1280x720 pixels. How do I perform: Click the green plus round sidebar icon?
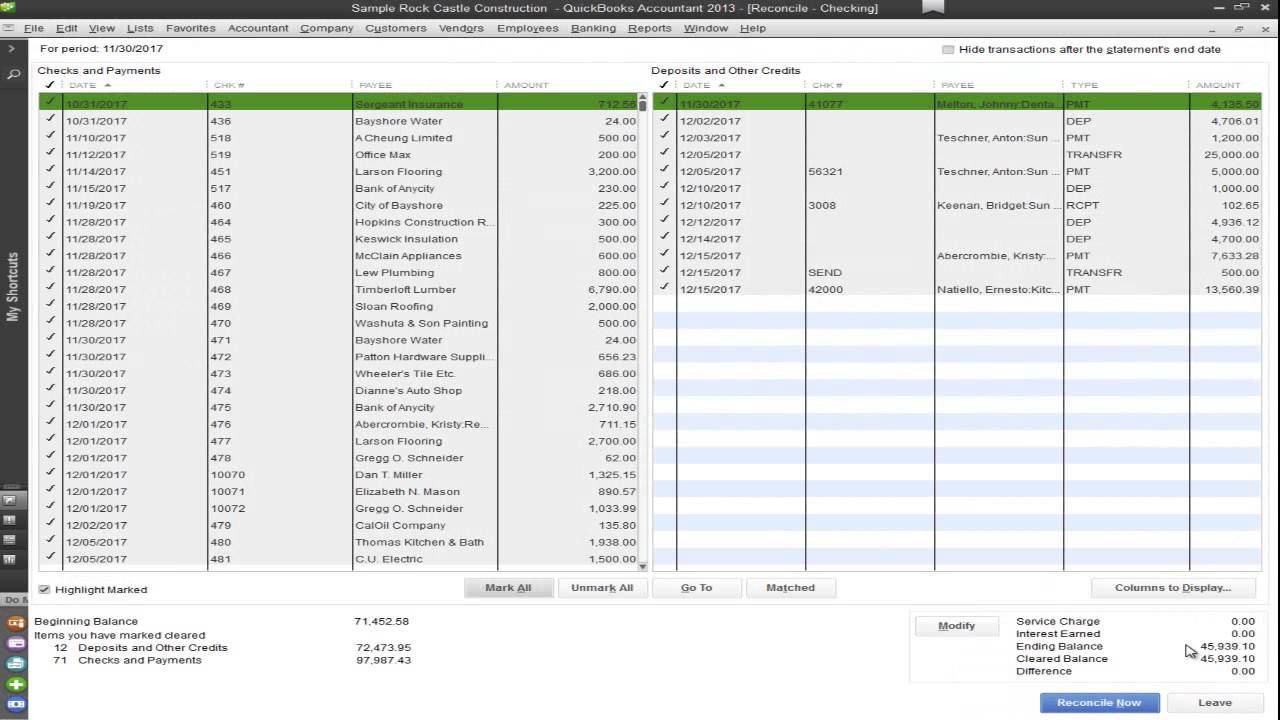[16, 684]
